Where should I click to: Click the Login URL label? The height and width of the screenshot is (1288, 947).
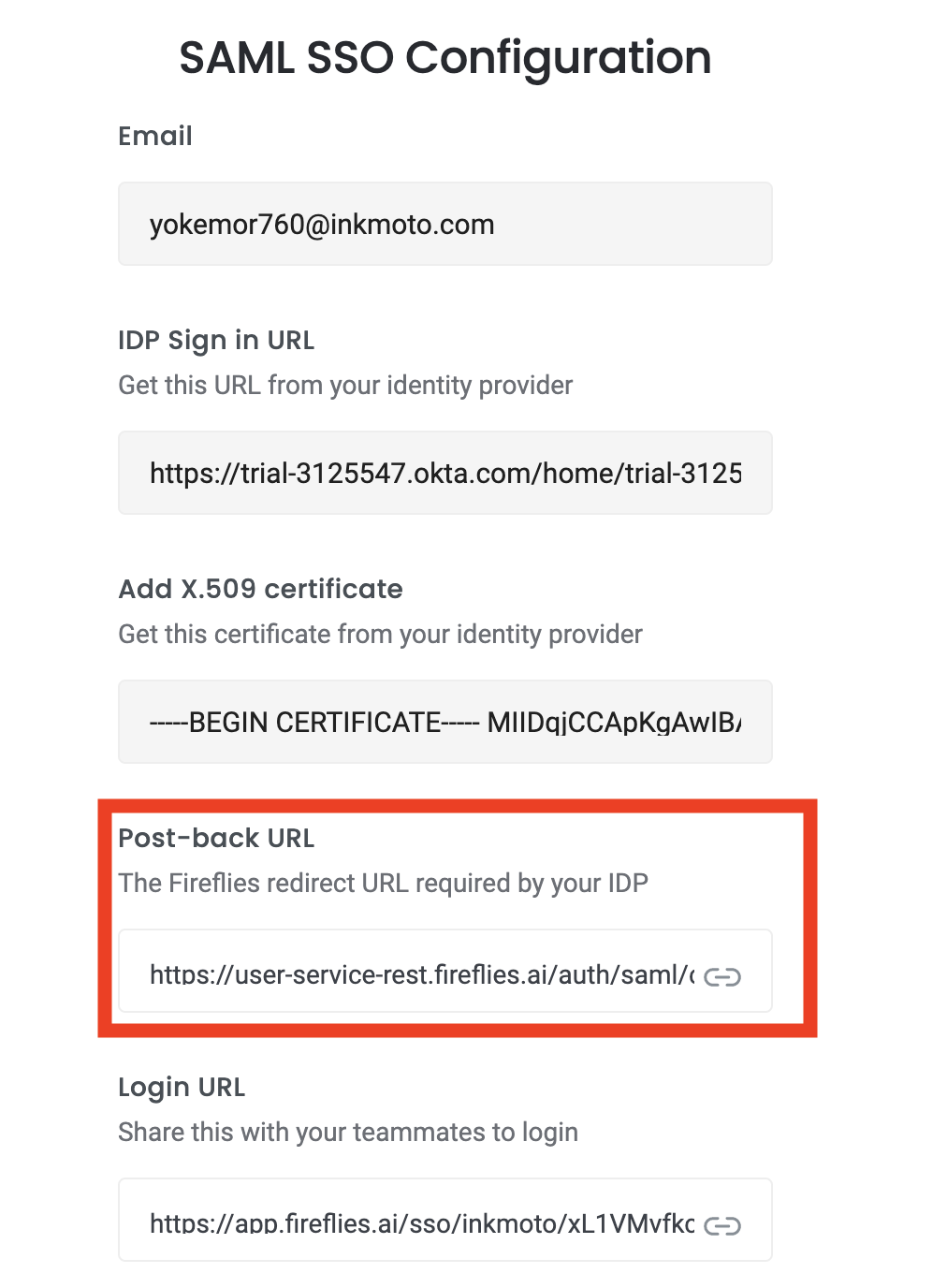pyautogui.click(x=182, y=1088)
